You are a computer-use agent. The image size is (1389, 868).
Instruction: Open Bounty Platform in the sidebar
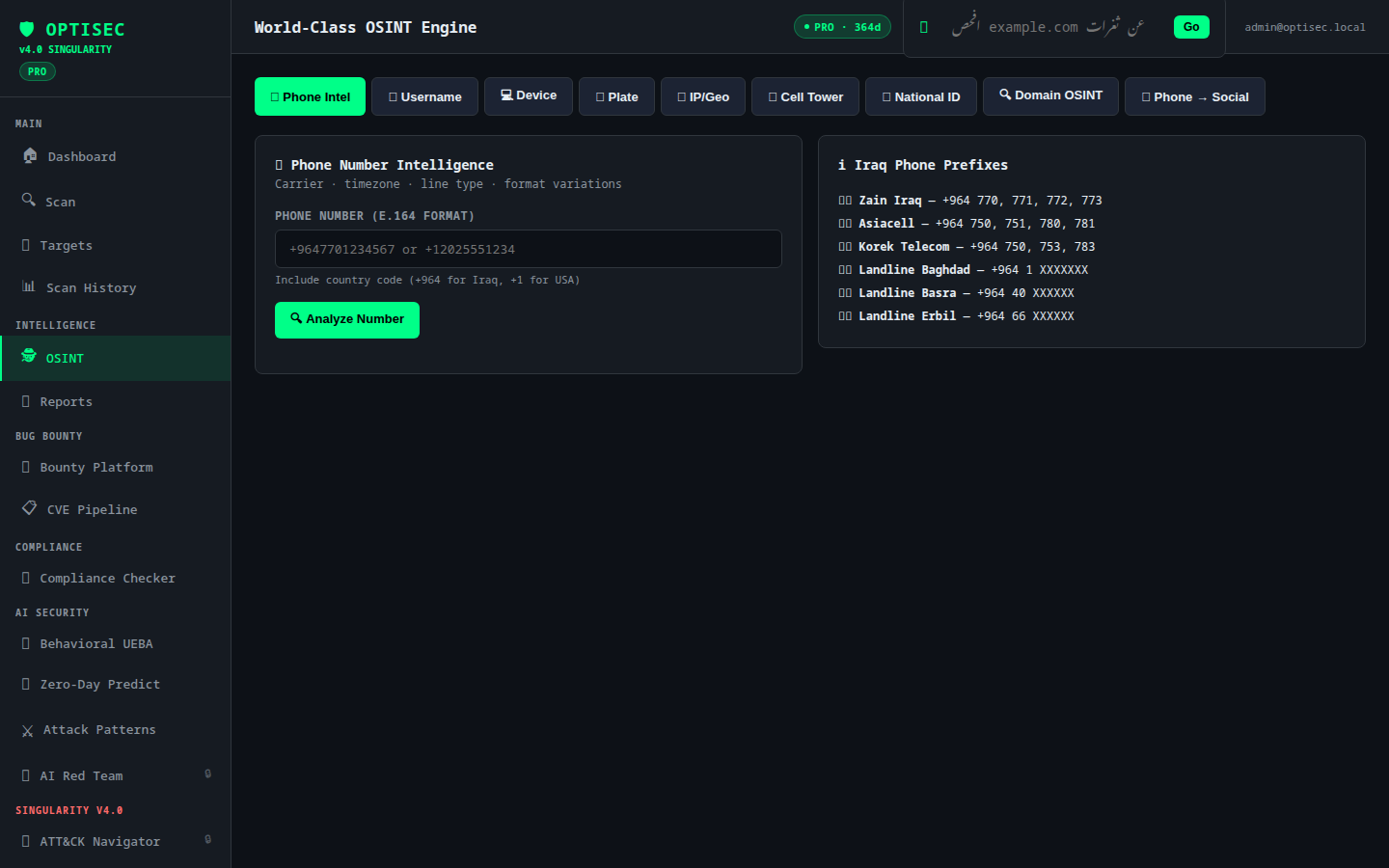pos(116,468)
